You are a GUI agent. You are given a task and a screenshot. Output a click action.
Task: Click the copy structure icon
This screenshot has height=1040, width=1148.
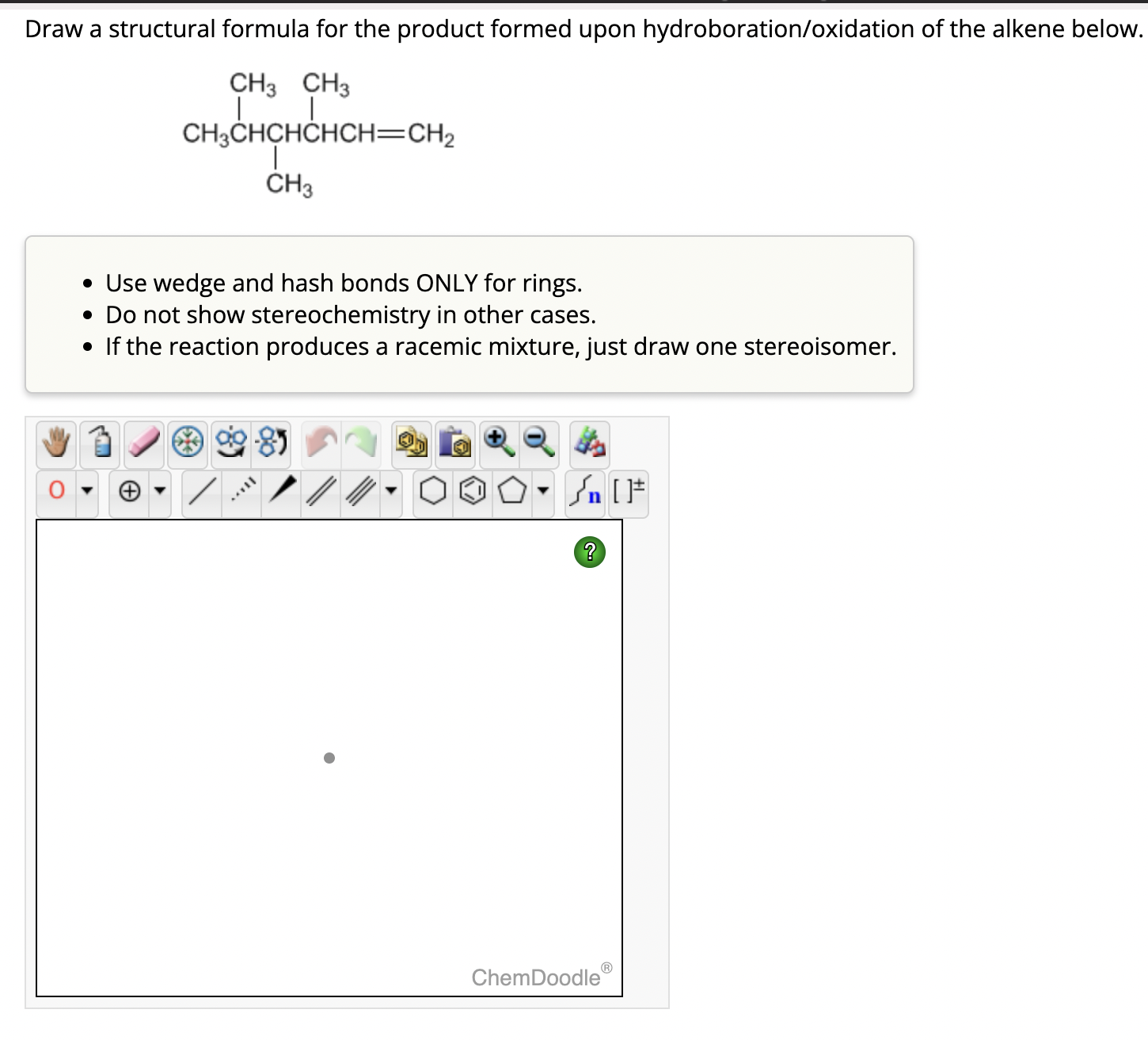tap(412, 443)
